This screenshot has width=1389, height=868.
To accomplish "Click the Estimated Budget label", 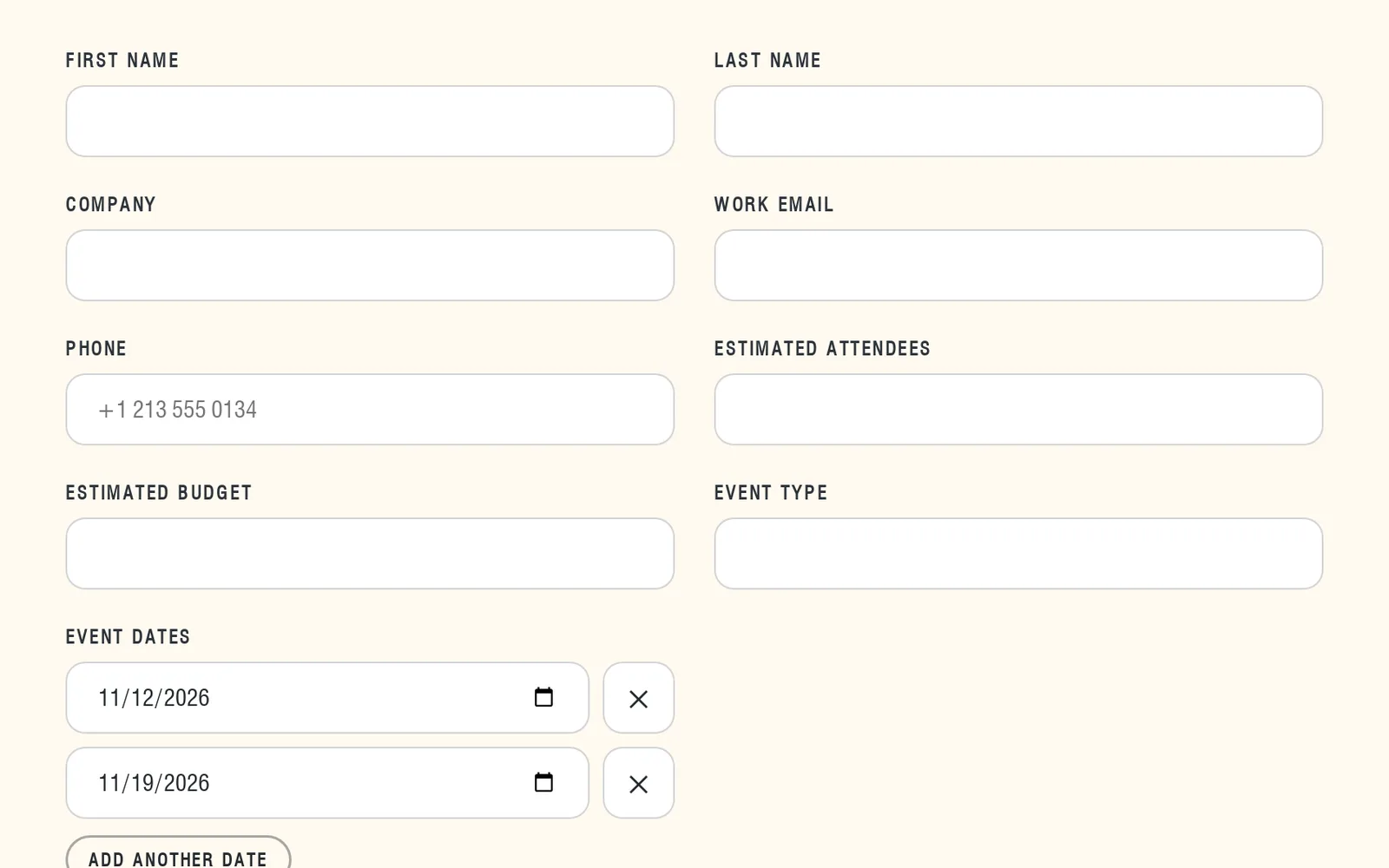I will tap(159, 493).
